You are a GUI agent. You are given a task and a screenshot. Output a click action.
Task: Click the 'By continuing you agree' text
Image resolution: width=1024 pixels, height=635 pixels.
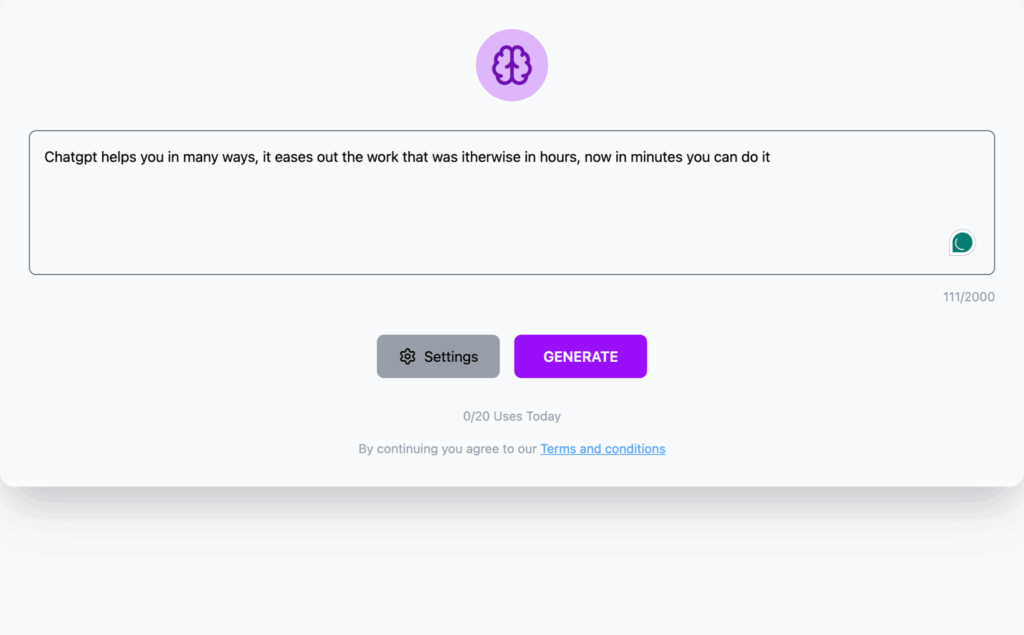click(x=447, y=449)
